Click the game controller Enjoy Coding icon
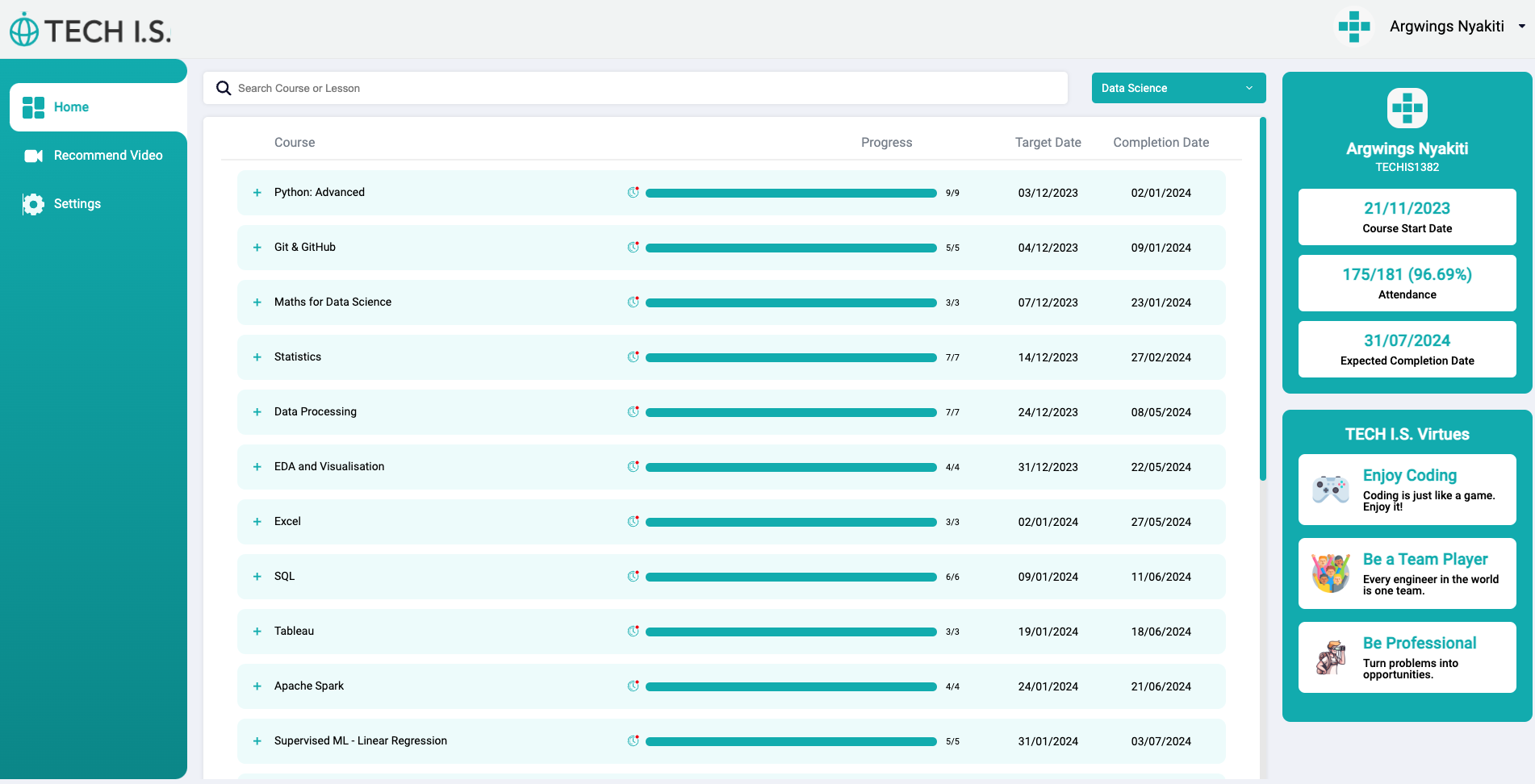Image resolution: width=1535 pixels, height=784 pixels. 1330,490
